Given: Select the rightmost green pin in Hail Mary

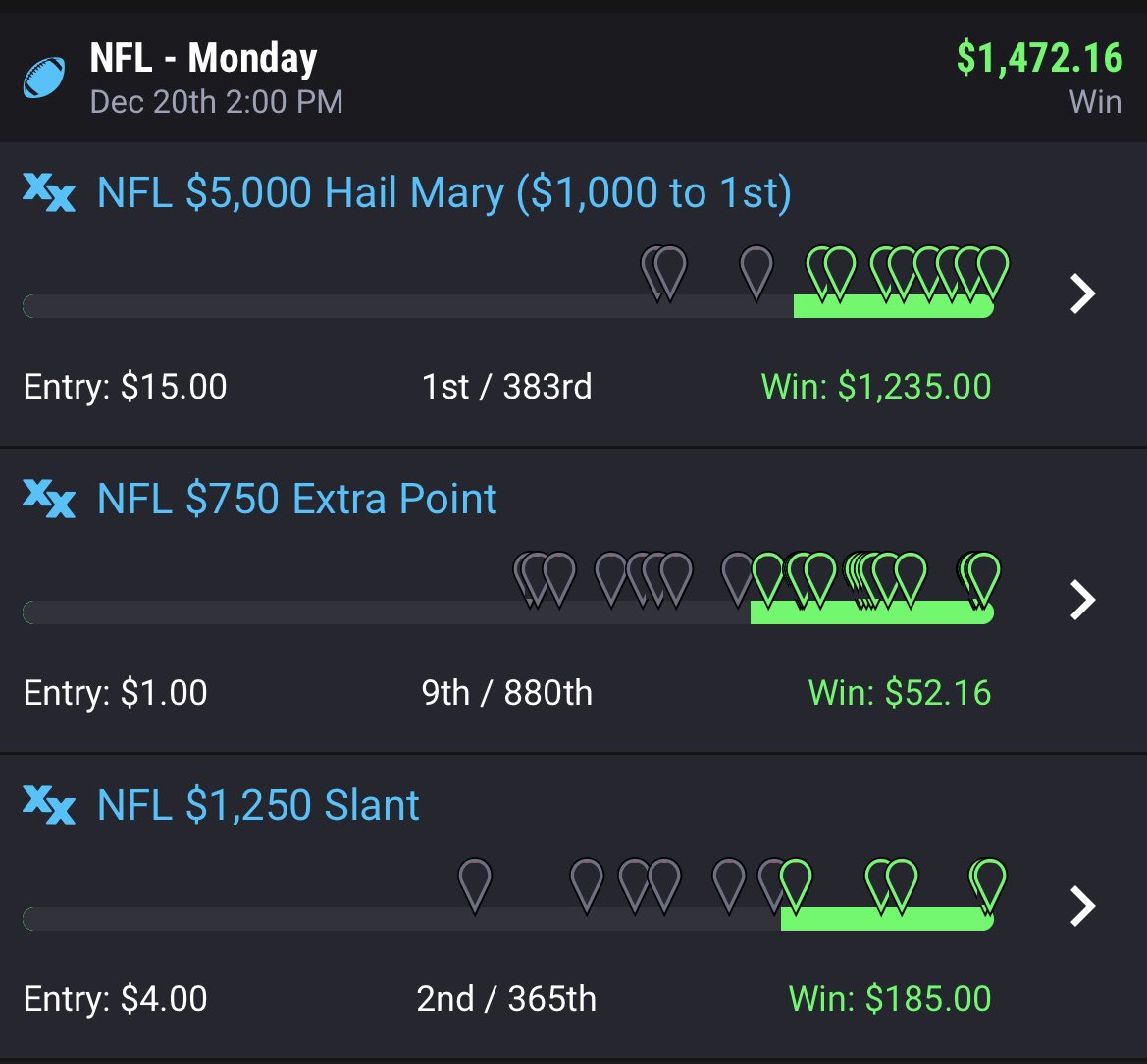Looking at the screenshot, I should (993, 273).
